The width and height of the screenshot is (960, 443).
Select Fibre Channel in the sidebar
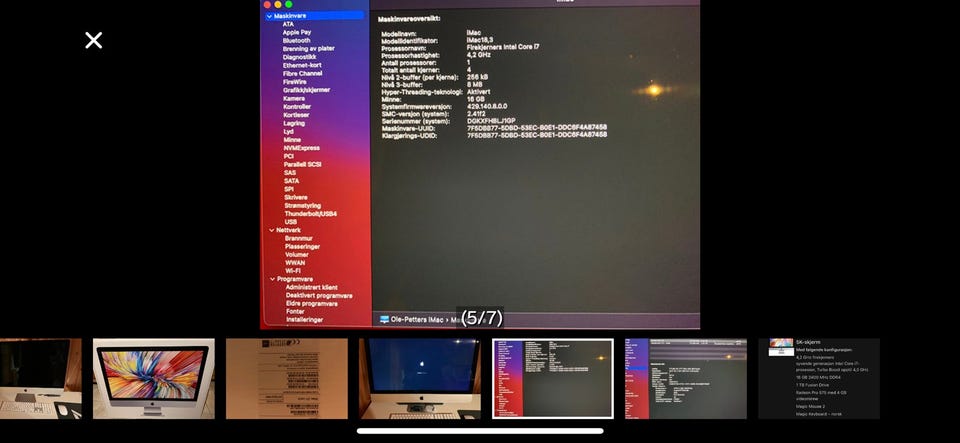coord(302,73)
